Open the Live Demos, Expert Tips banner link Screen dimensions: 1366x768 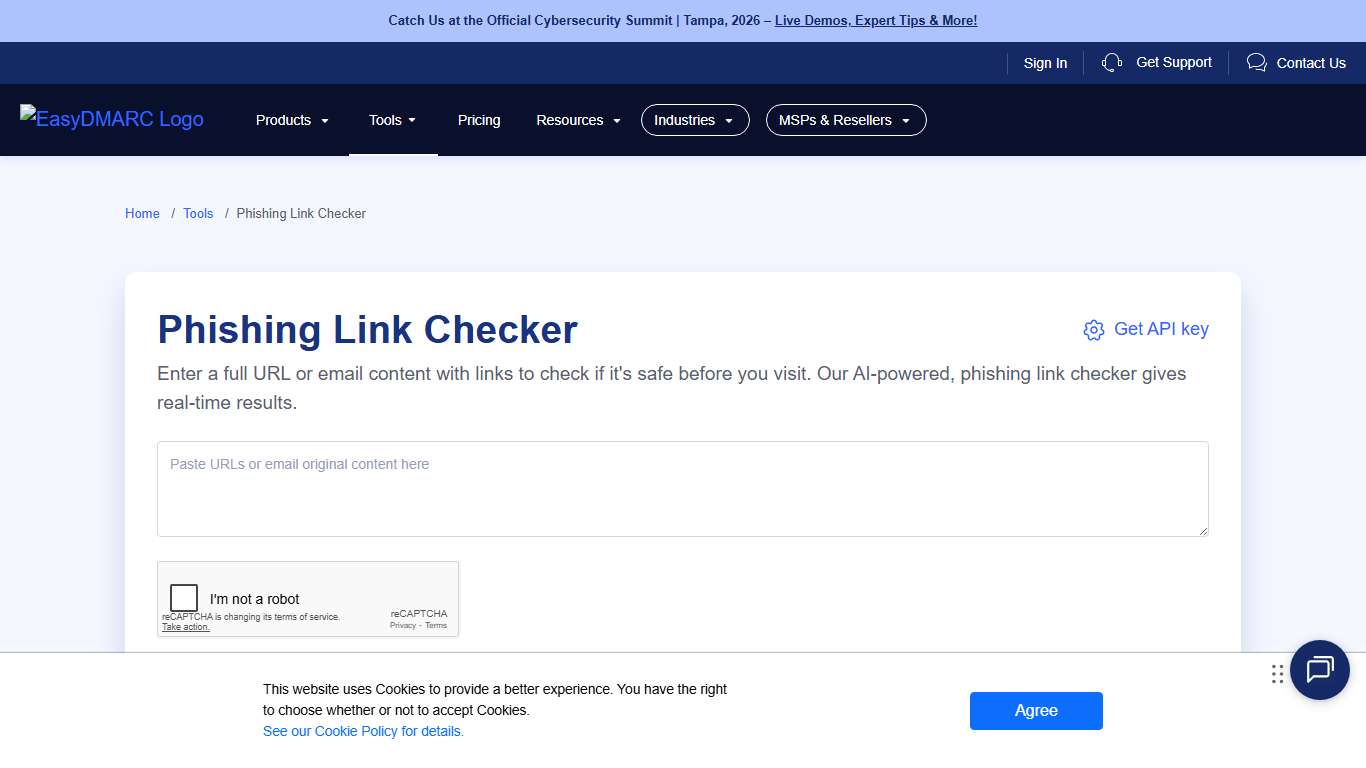pyautogui.click(x=875, y=20)
